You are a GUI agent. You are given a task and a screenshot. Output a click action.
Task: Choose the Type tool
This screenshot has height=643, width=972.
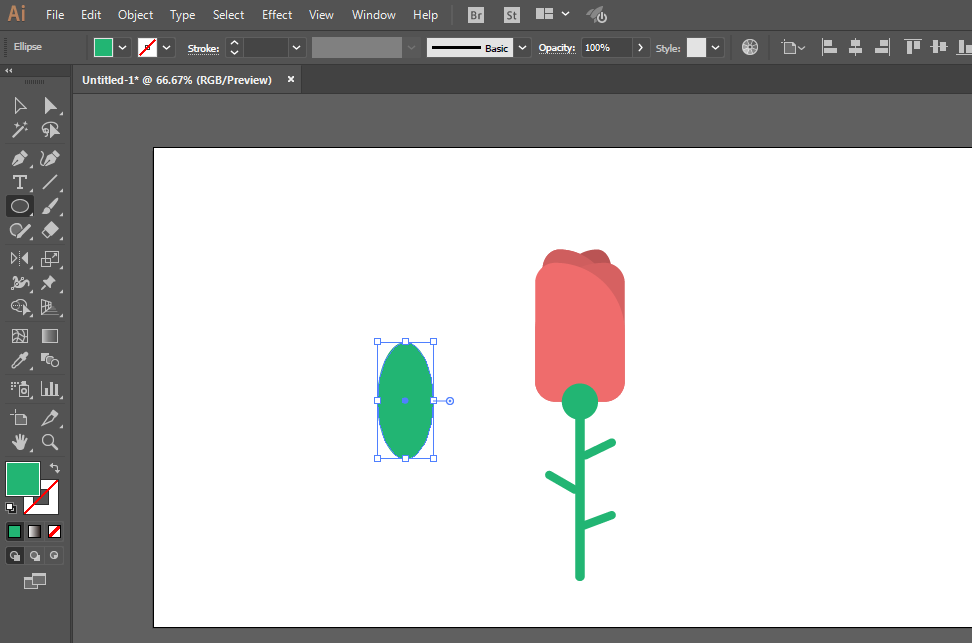click(19, 182)
